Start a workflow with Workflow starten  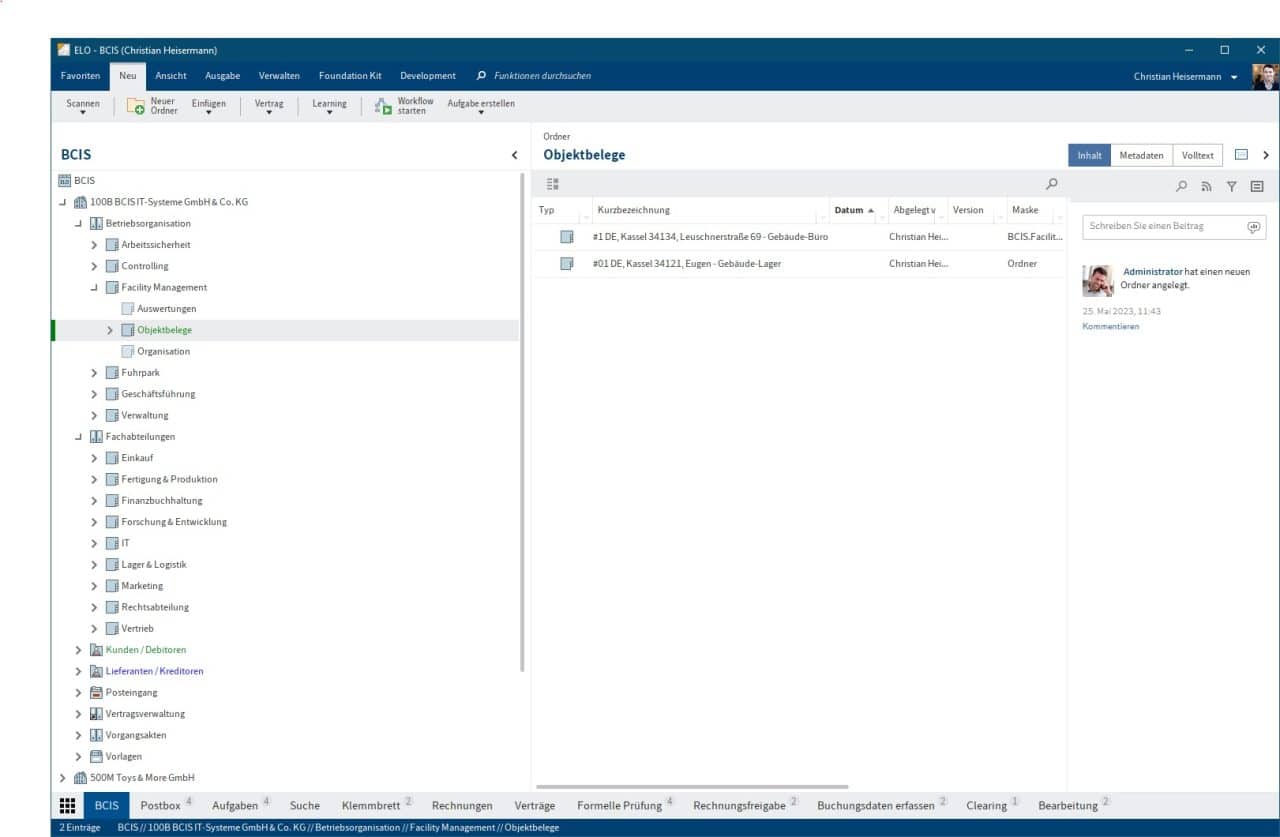(x=403, y=106)
